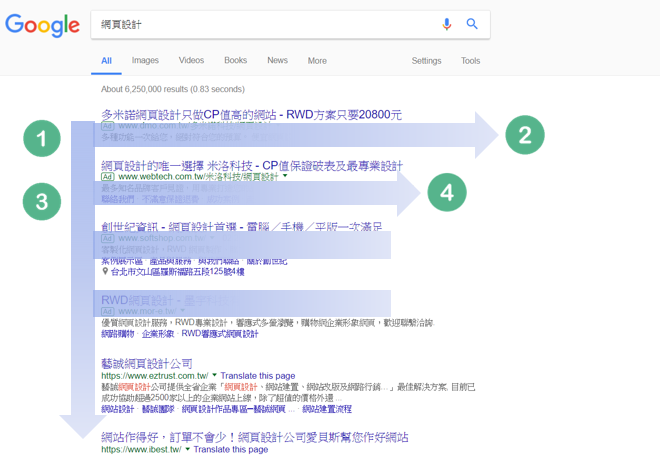This screenshot has height=459, width=660.
Task: Click the green circle numbered 4
Action: click(x=447, y=193)
